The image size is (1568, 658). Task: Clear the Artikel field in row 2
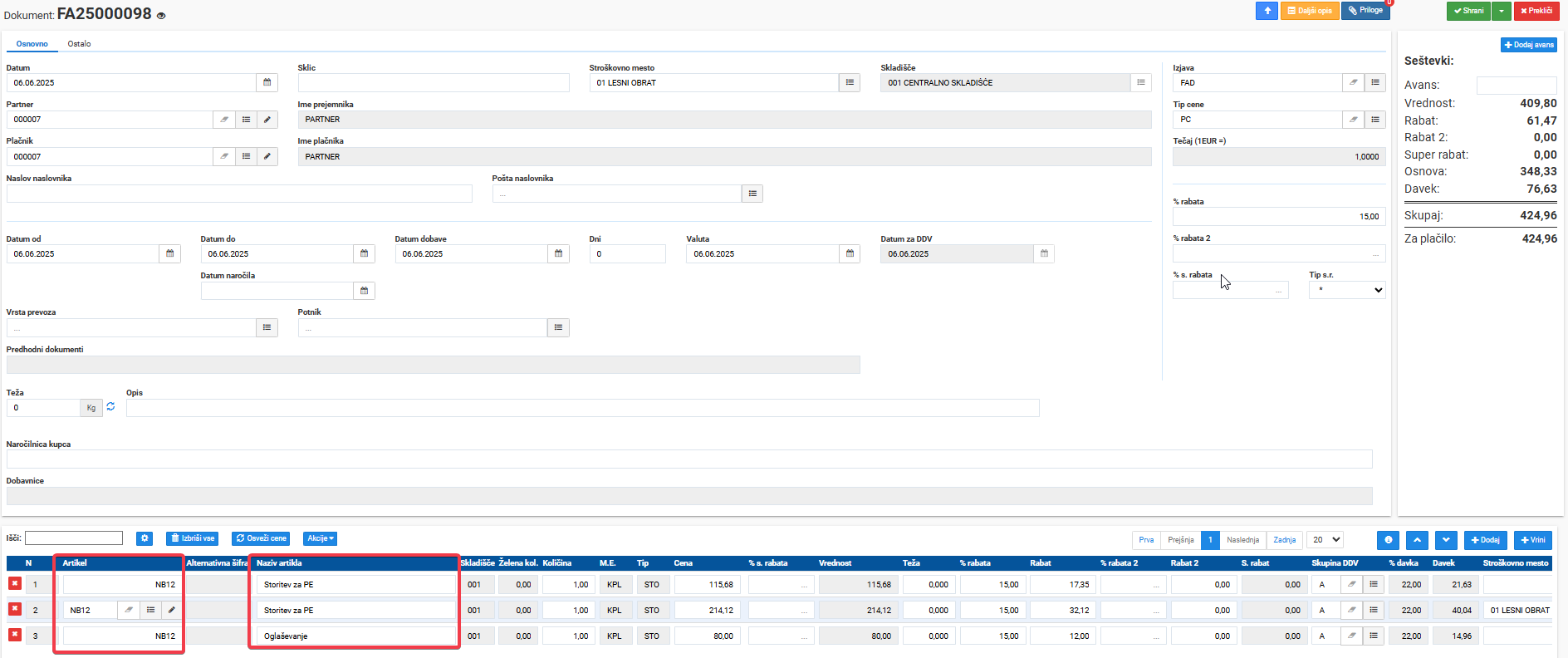tap(129, 610)
